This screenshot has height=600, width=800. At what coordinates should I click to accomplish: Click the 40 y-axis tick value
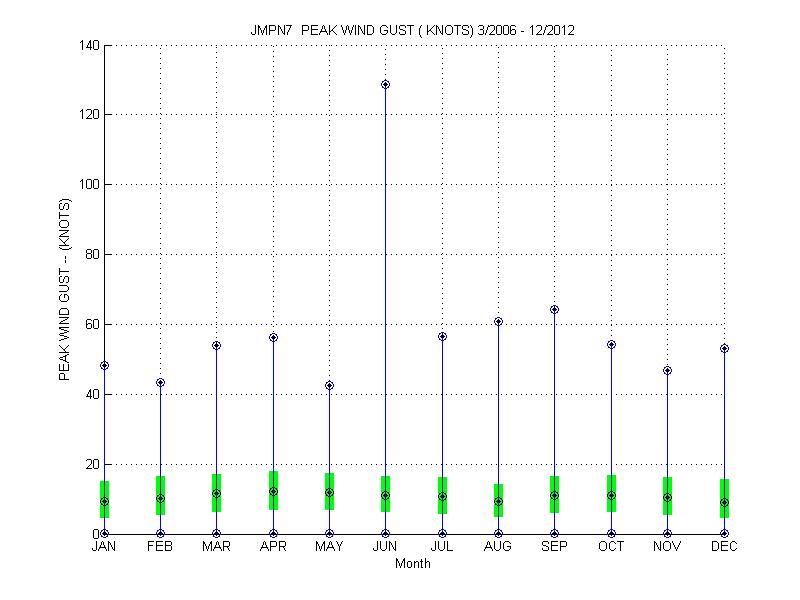click(92, 394)
